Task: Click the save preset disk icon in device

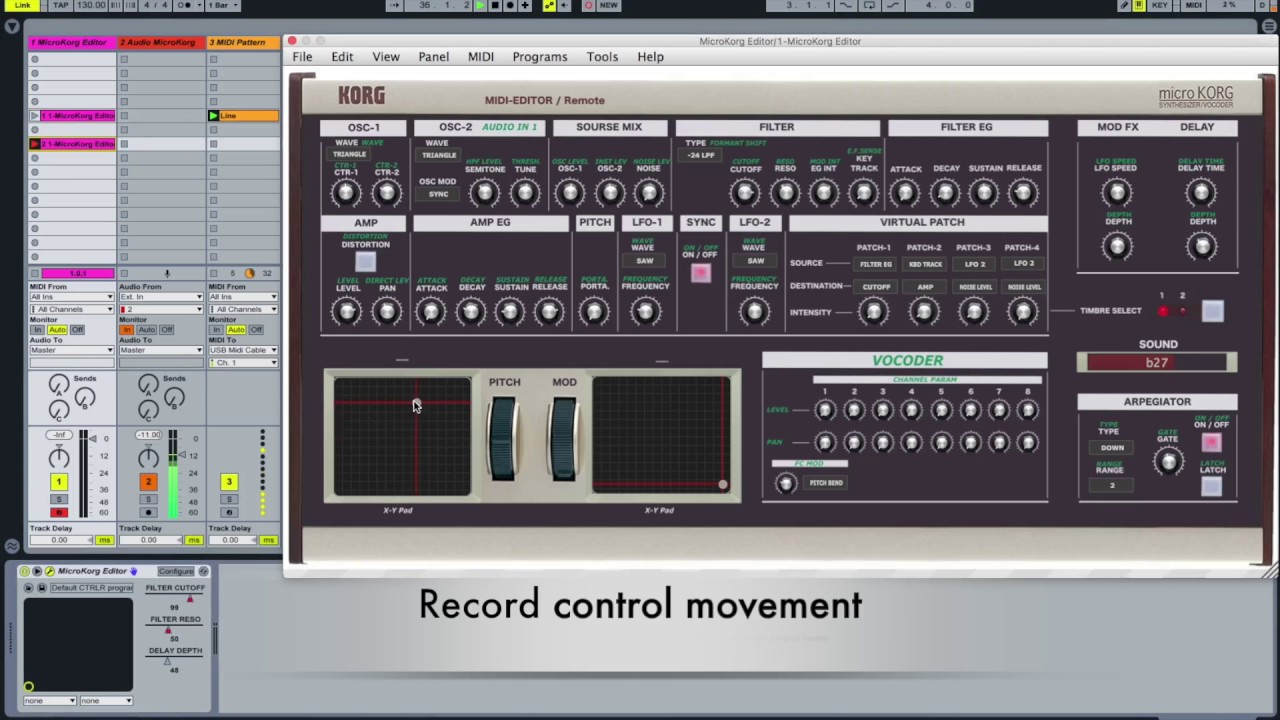Action: (x=41, y=587)
